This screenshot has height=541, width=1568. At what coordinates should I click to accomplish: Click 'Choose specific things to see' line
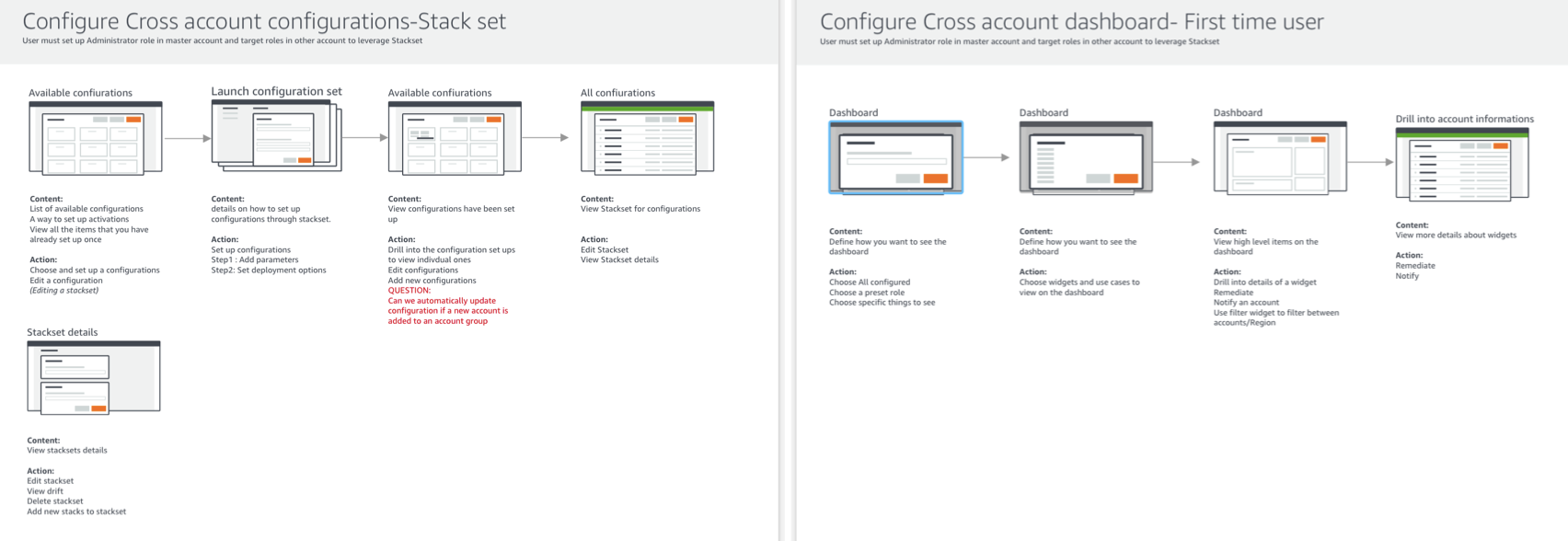click(882, 303)
